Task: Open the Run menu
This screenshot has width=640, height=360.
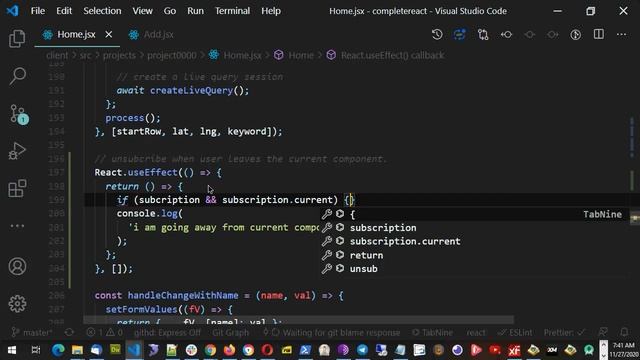Action: pos(195,11)
